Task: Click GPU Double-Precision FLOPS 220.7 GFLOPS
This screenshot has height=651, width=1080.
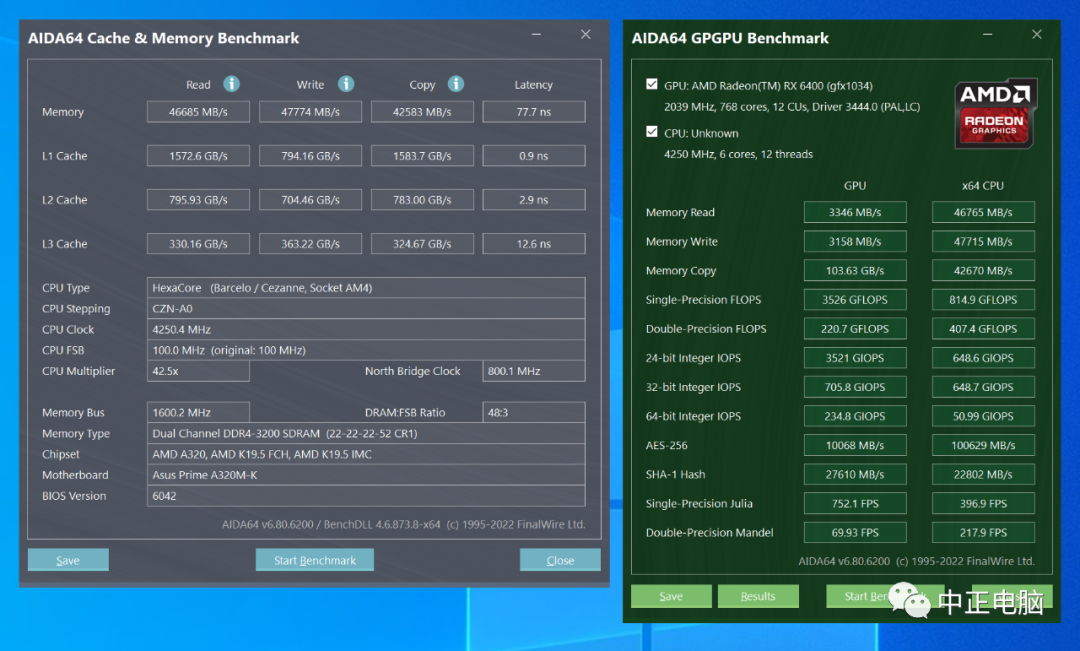Action: coord(855,329)
